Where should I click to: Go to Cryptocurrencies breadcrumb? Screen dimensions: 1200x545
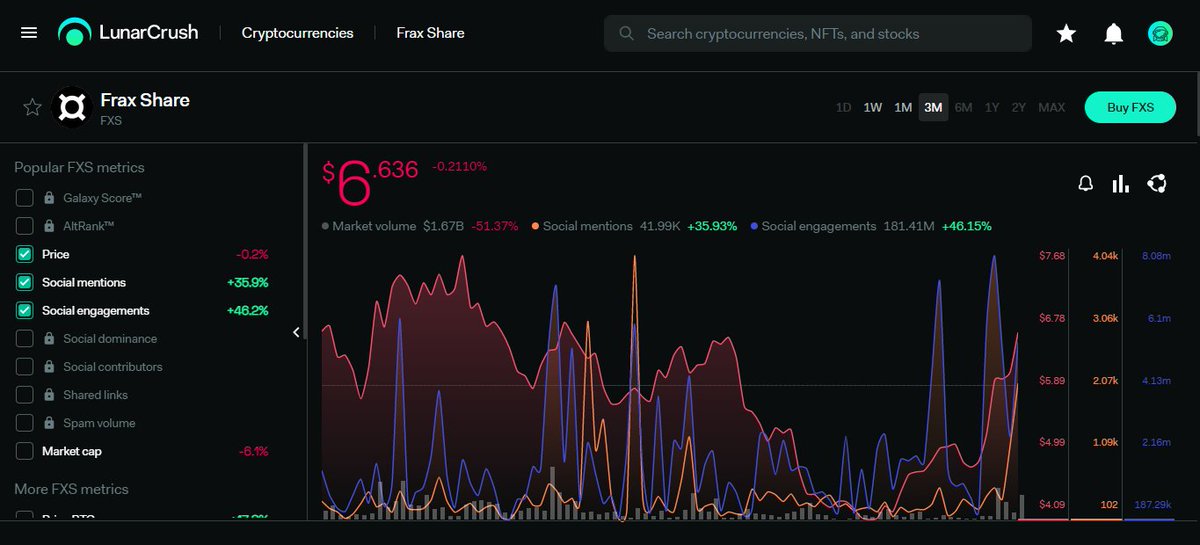(297, 33)
